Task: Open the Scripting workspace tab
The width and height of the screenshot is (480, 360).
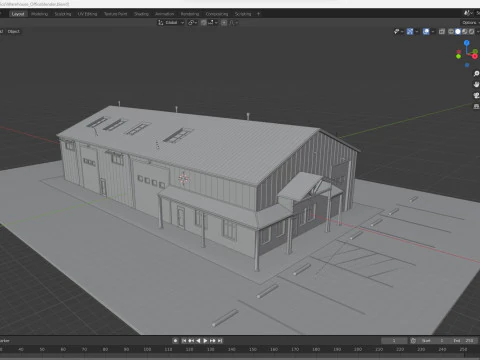Action: tap(243, 14)
